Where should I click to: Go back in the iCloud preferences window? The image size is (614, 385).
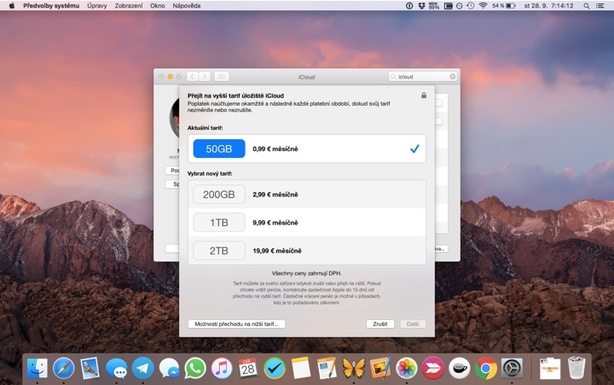pos(192,76)
